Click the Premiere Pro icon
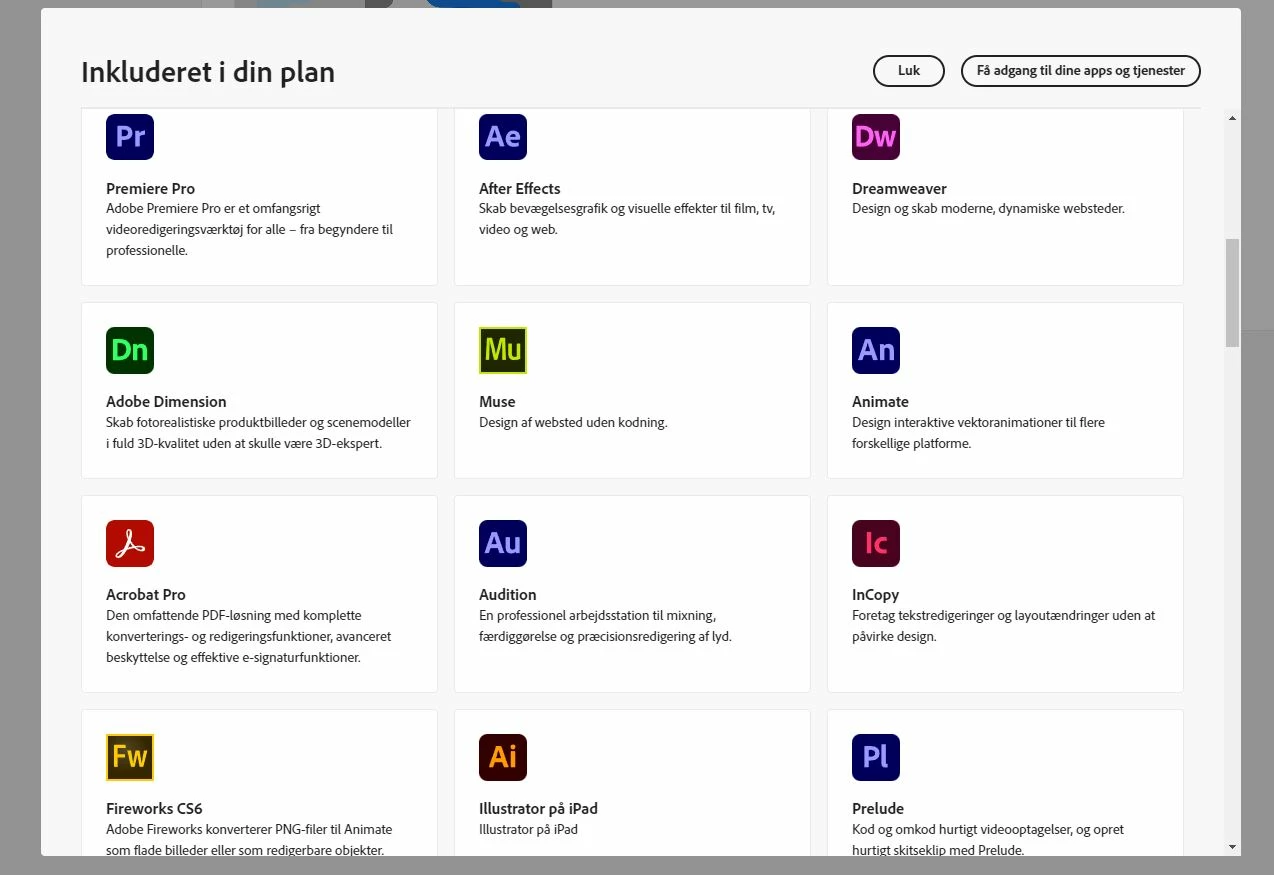Screen dimensions: 1274x875 point(130,136)
